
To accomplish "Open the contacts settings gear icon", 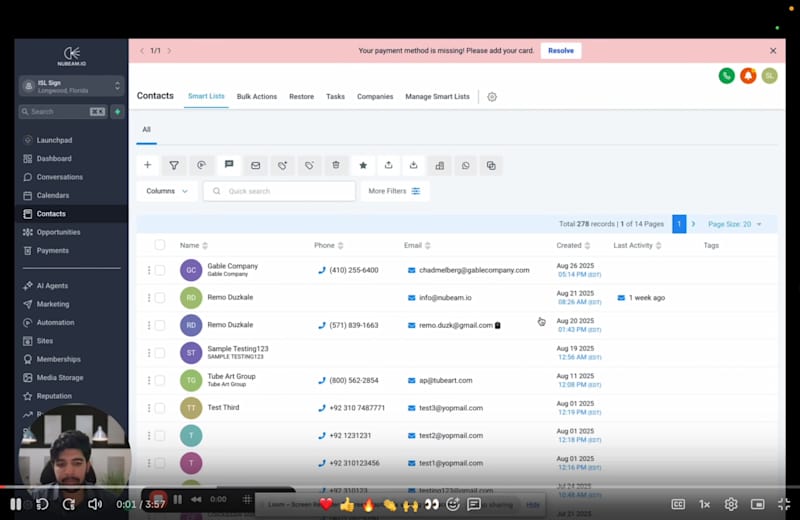I will tap(492, 96).
